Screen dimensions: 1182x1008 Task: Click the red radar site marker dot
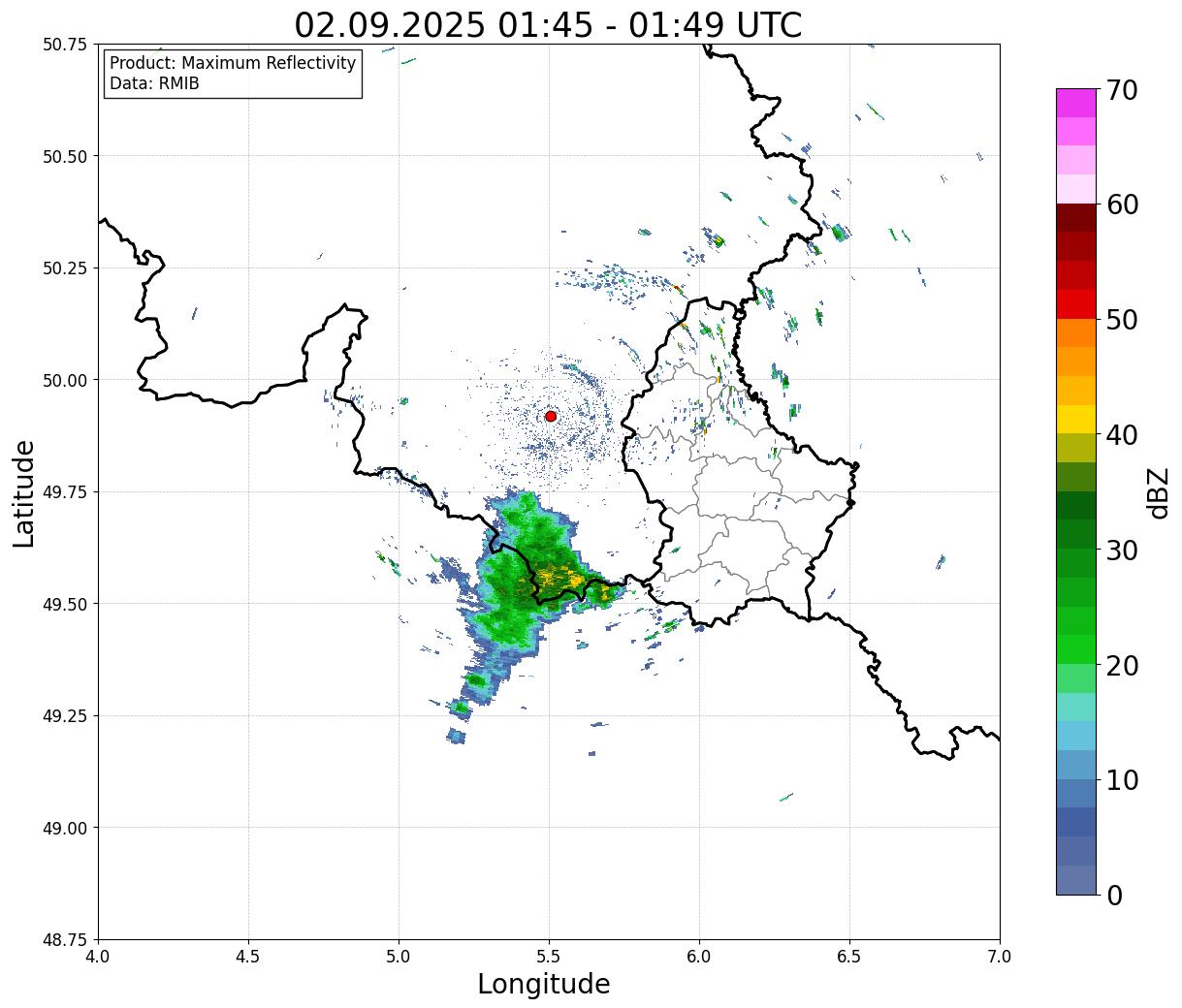click(x=551, y=416)
